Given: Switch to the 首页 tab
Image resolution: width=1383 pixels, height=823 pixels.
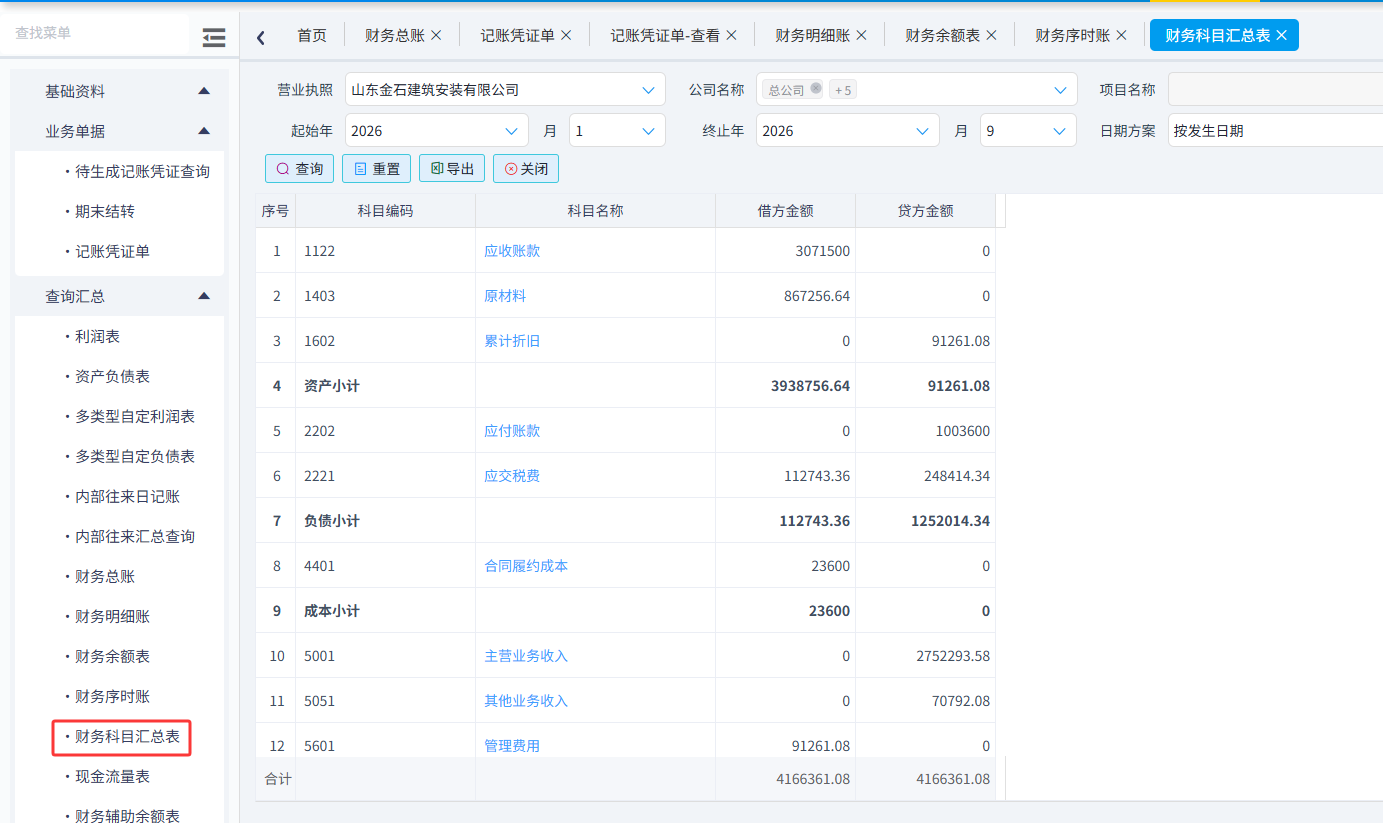Looking at the screenshot, I should pos(312,35).
